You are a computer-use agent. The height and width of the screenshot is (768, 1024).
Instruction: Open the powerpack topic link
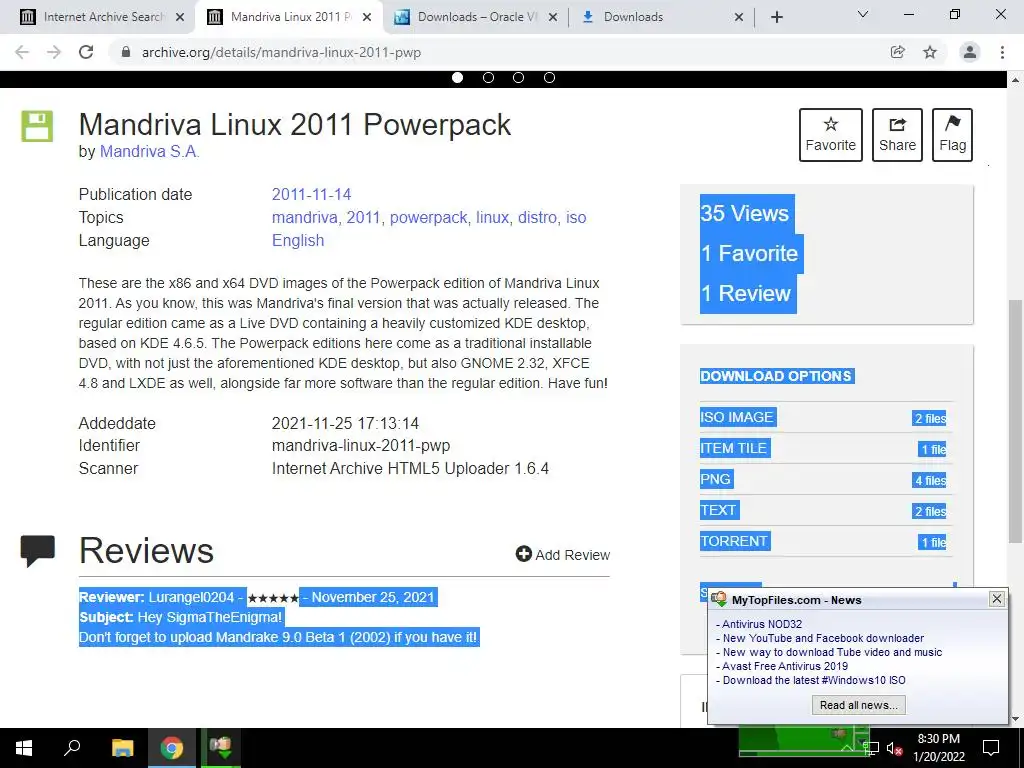[428, 217]
